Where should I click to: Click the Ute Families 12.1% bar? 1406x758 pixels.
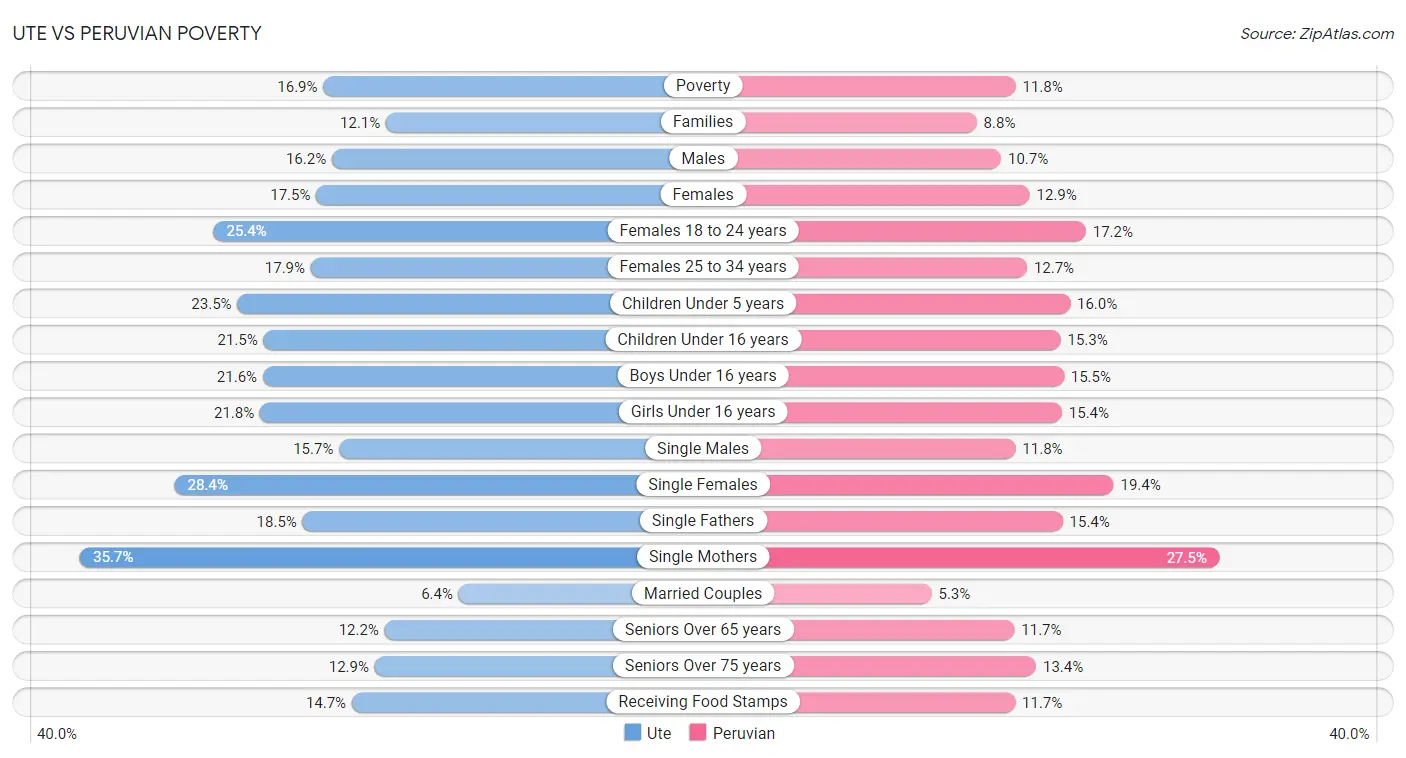(525, 122)
